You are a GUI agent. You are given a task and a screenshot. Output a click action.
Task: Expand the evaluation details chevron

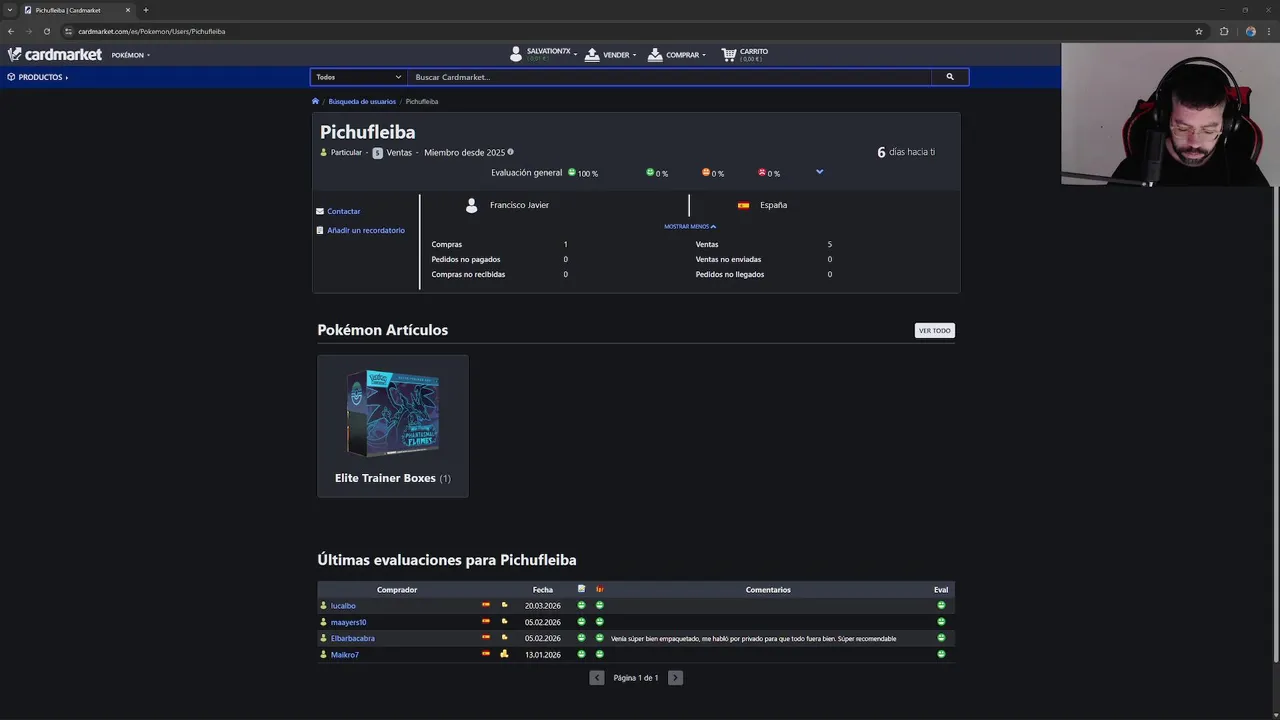819,172
